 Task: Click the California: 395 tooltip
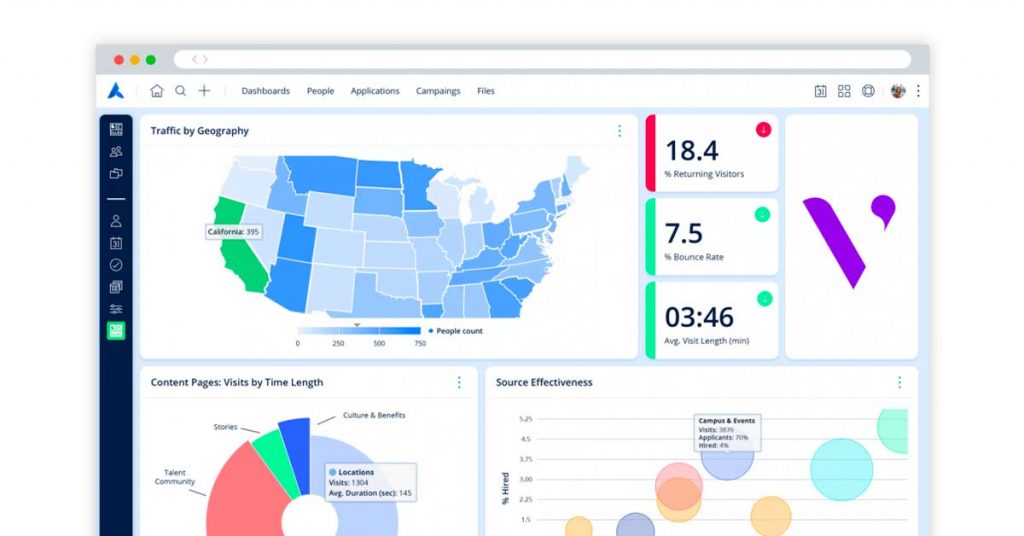point(233,232)
